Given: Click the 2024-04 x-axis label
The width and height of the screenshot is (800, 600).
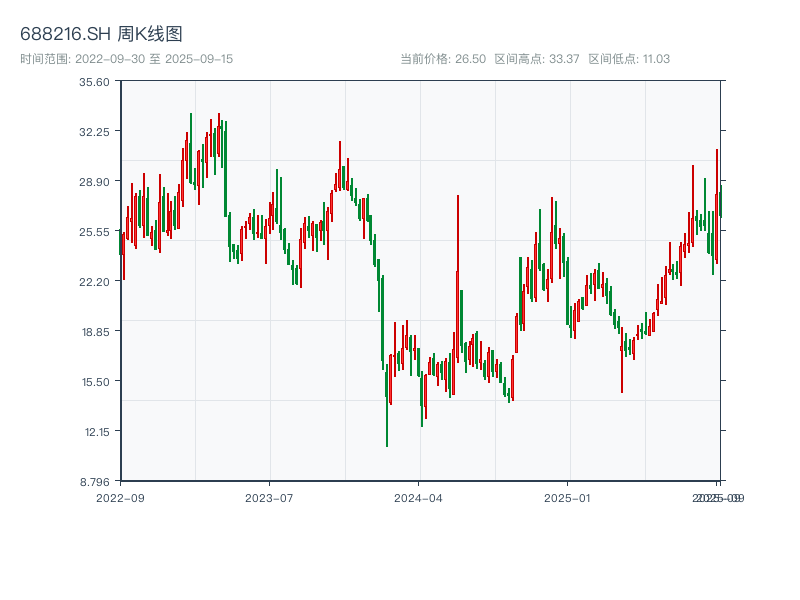Looking at the screenshot, I should tap(418, 498).
